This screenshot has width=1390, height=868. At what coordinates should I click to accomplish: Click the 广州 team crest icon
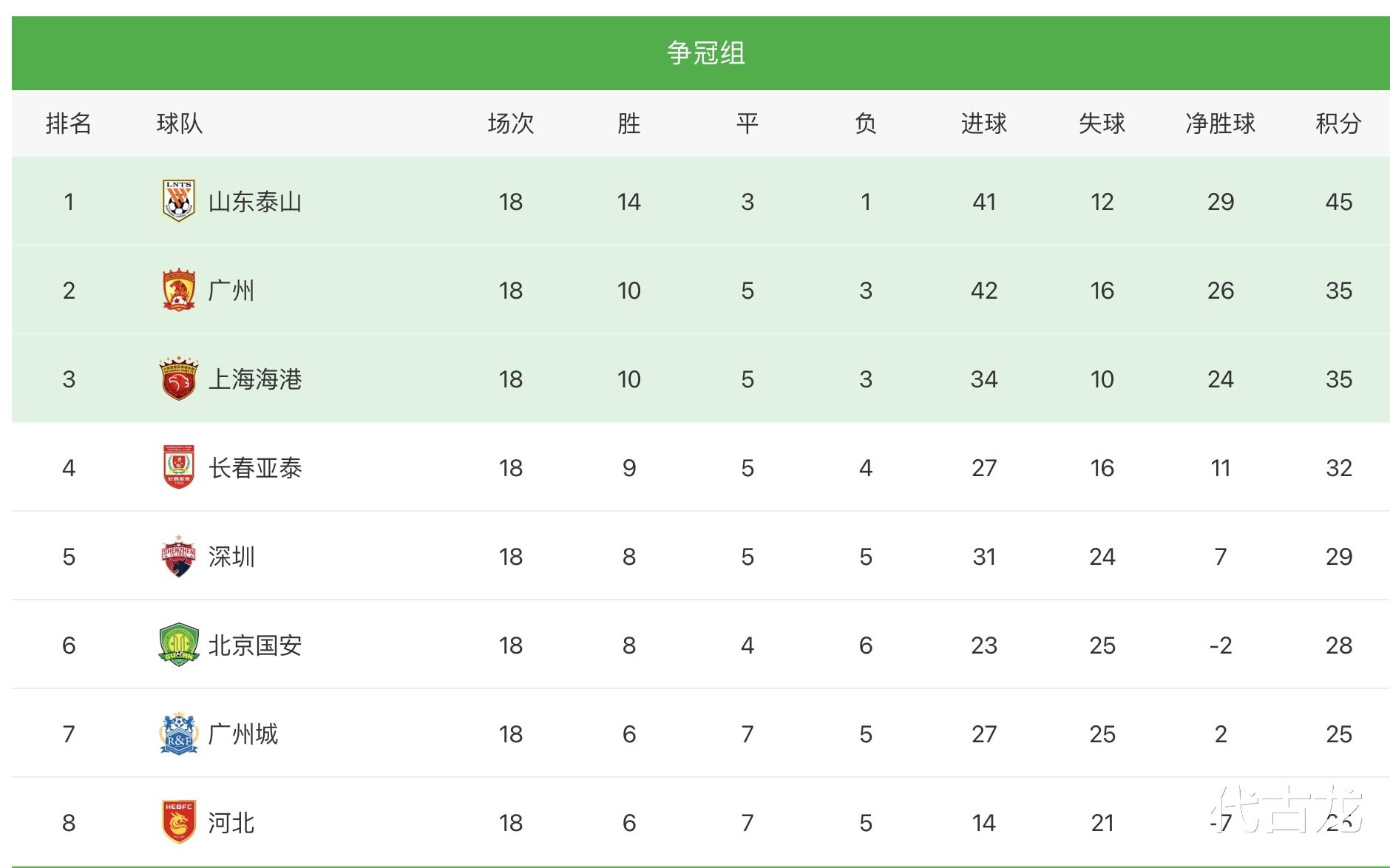(x=178, y=290)
